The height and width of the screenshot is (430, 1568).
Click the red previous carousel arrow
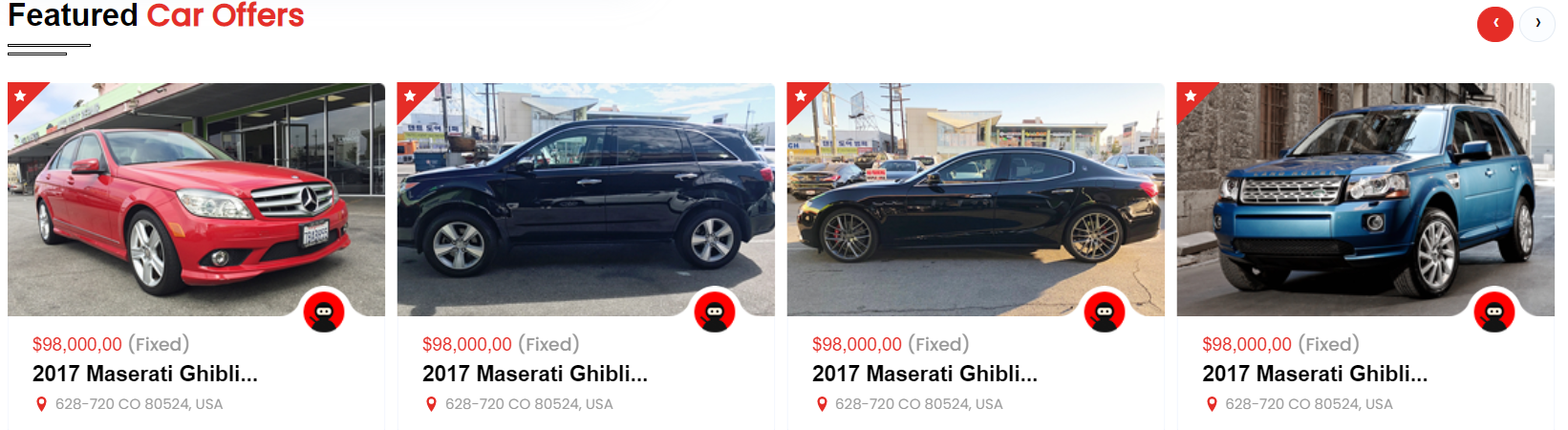point(1494,23)
